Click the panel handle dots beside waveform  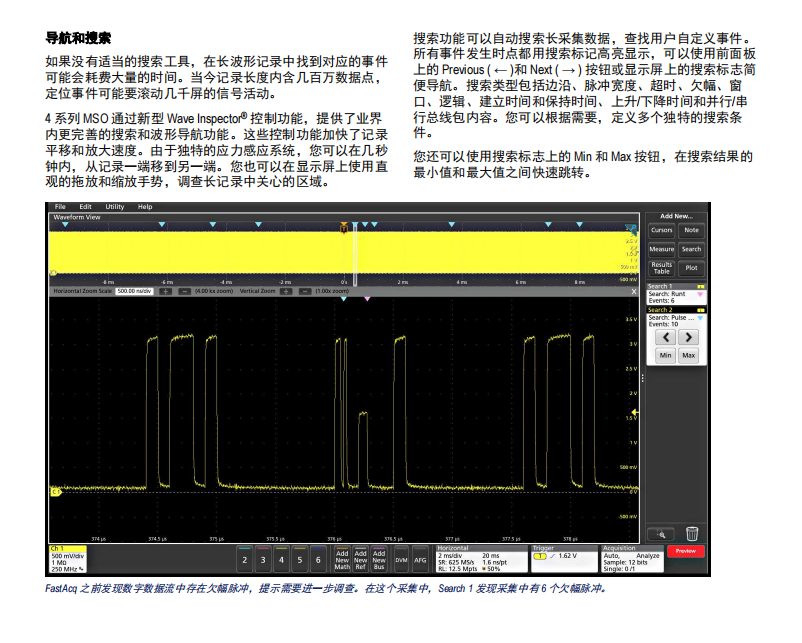click(x=642, y=379)
